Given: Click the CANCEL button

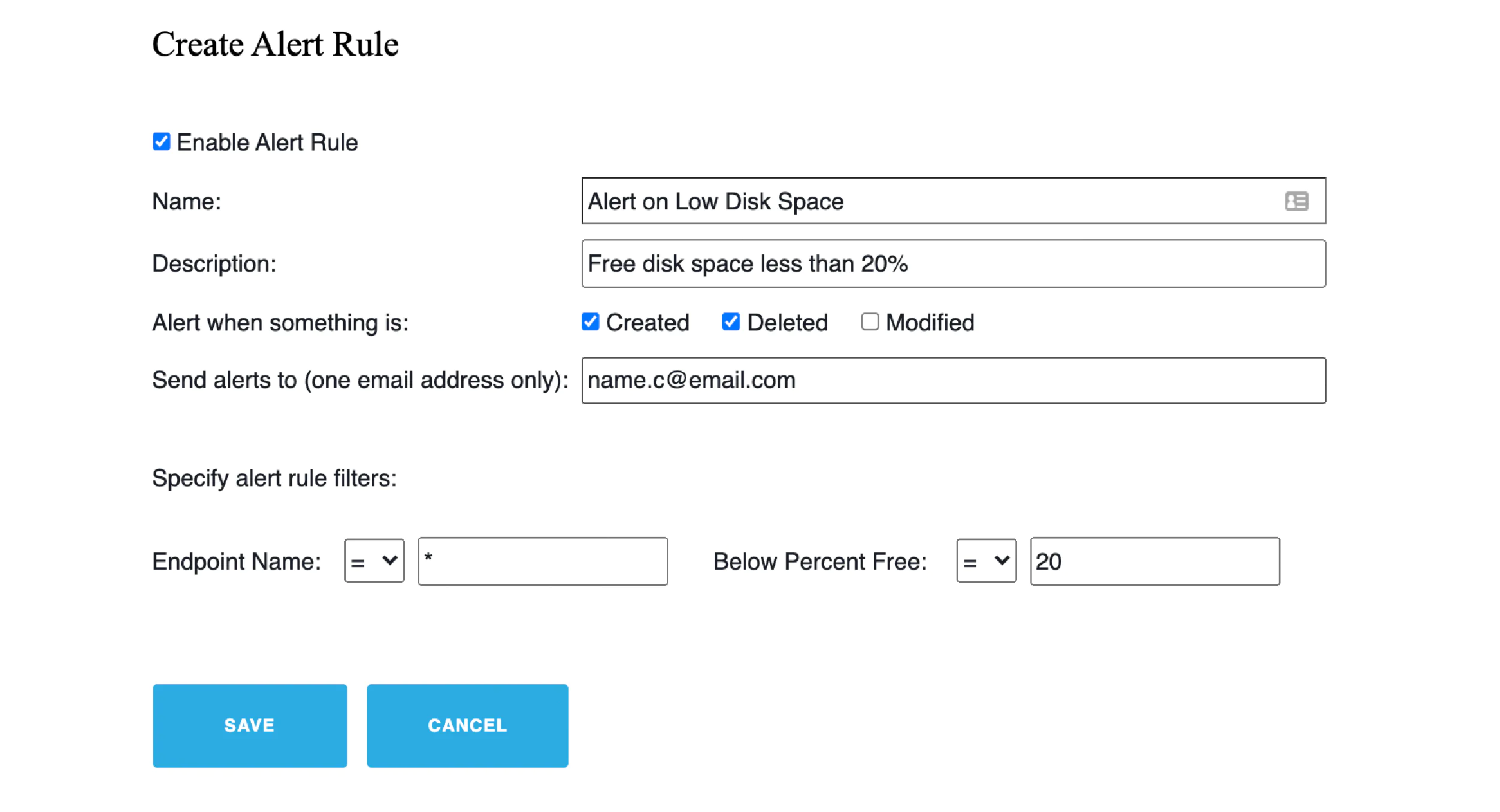Looking at the screenshot, I should click(x=467, y=725).
